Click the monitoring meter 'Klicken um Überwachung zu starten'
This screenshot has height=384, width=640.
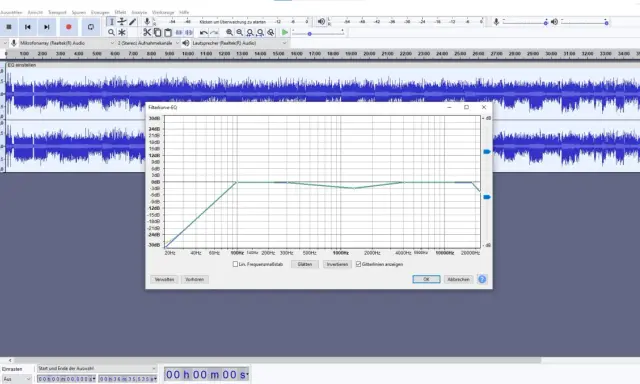coord(233,22)
